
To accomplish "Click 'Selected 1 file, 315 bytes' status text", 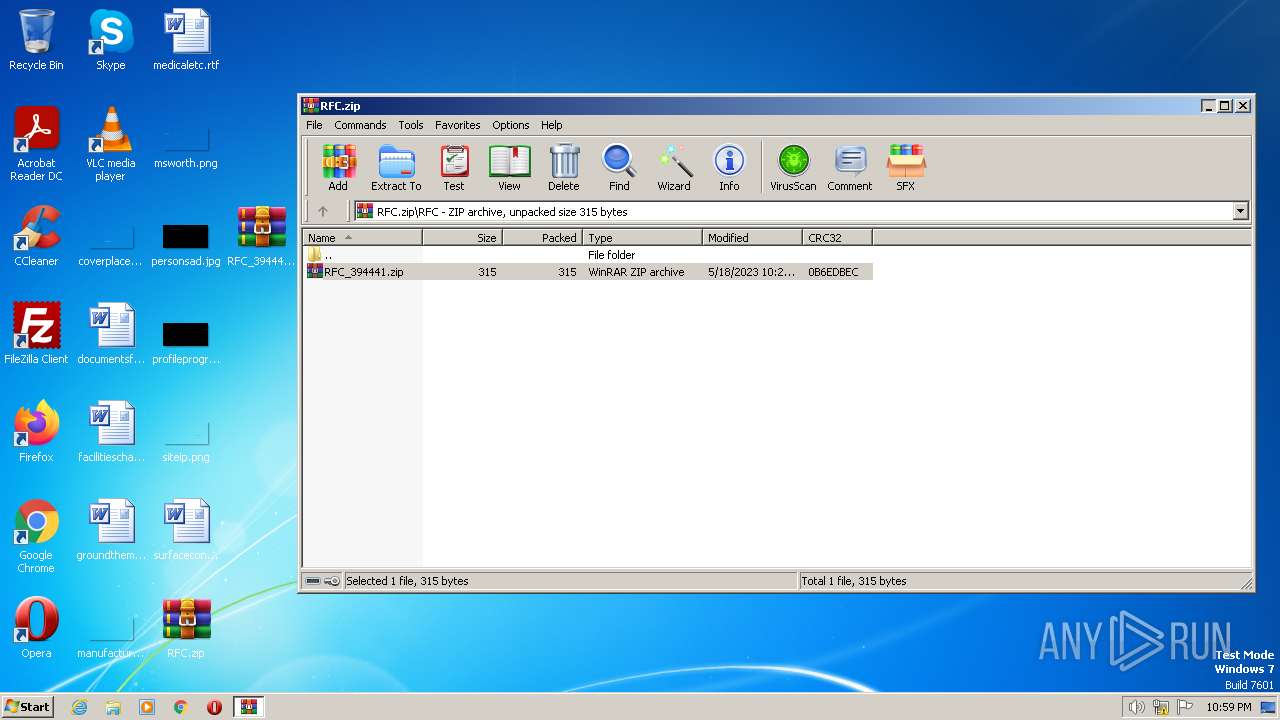I will [x=407, y=581].
